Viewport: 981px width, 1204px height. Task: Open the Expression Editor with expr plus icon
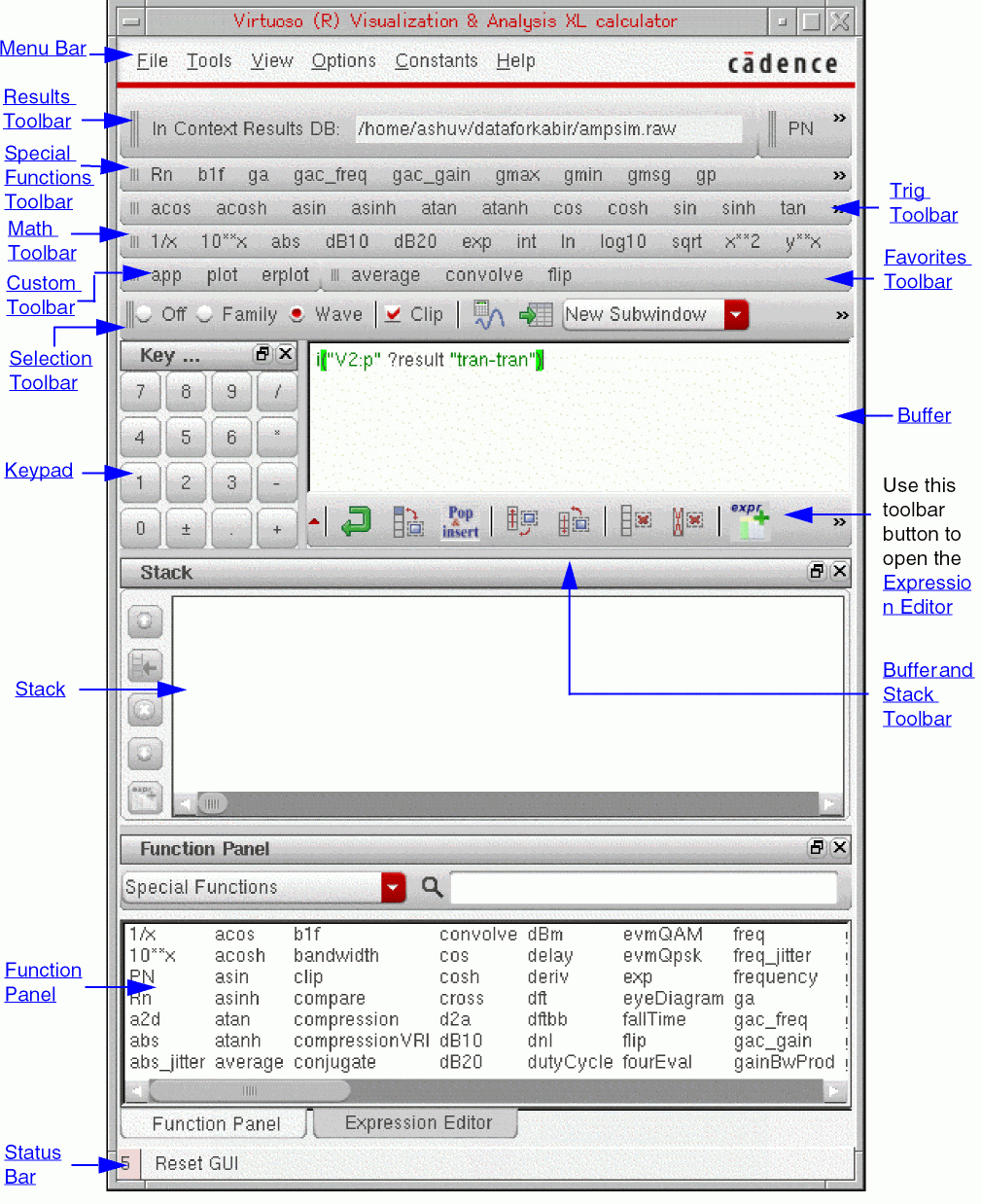749,521
